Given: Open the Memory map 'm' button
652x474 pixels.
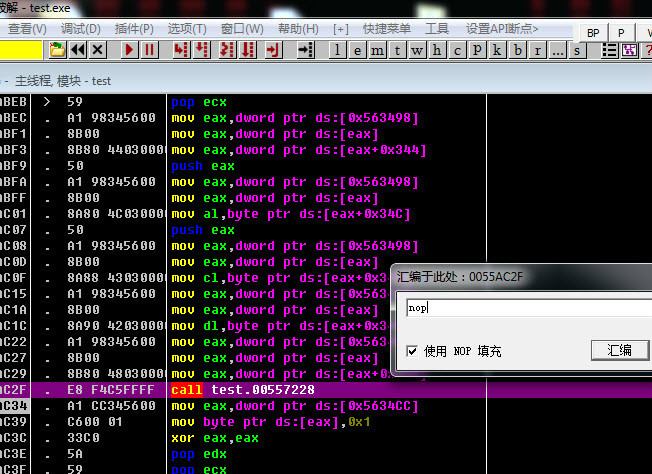Looking at the screenshot, I should pos(378,50).
